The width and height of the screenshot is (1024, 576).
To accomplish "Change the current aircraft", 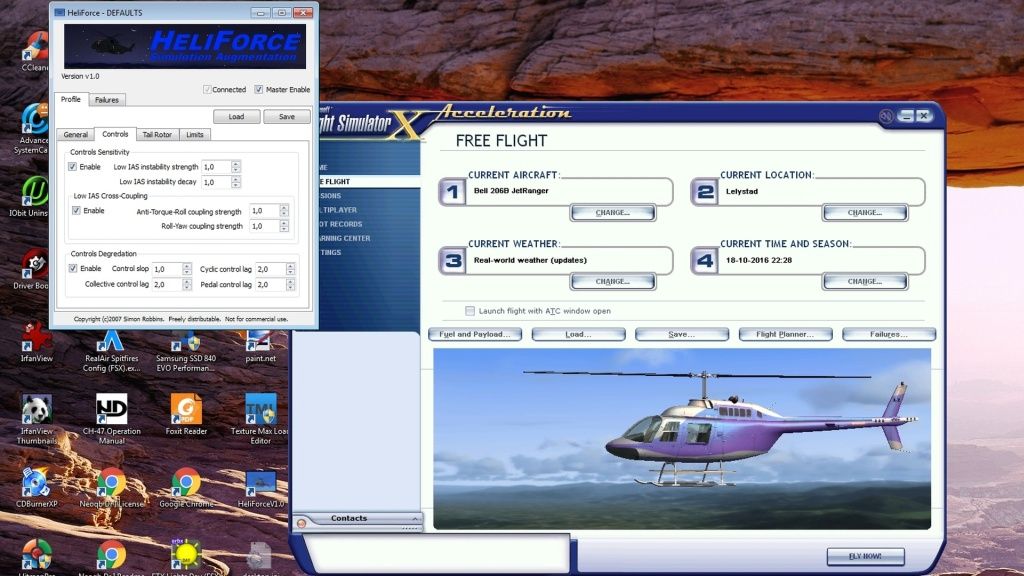I will (x=613, y=213).
